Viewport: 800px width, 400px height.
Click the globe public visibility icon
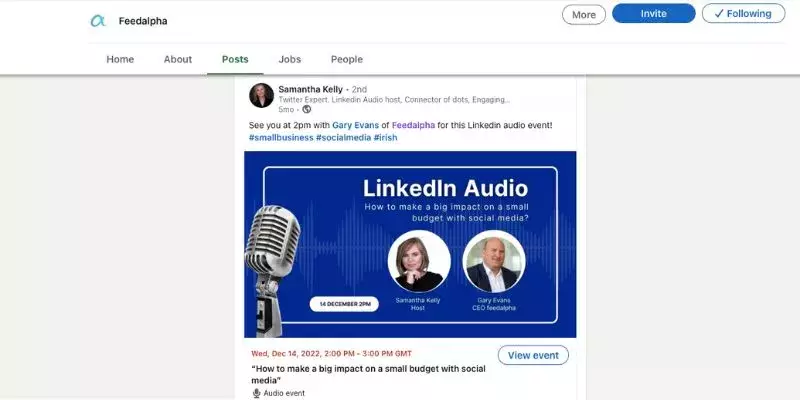(307, 109)
